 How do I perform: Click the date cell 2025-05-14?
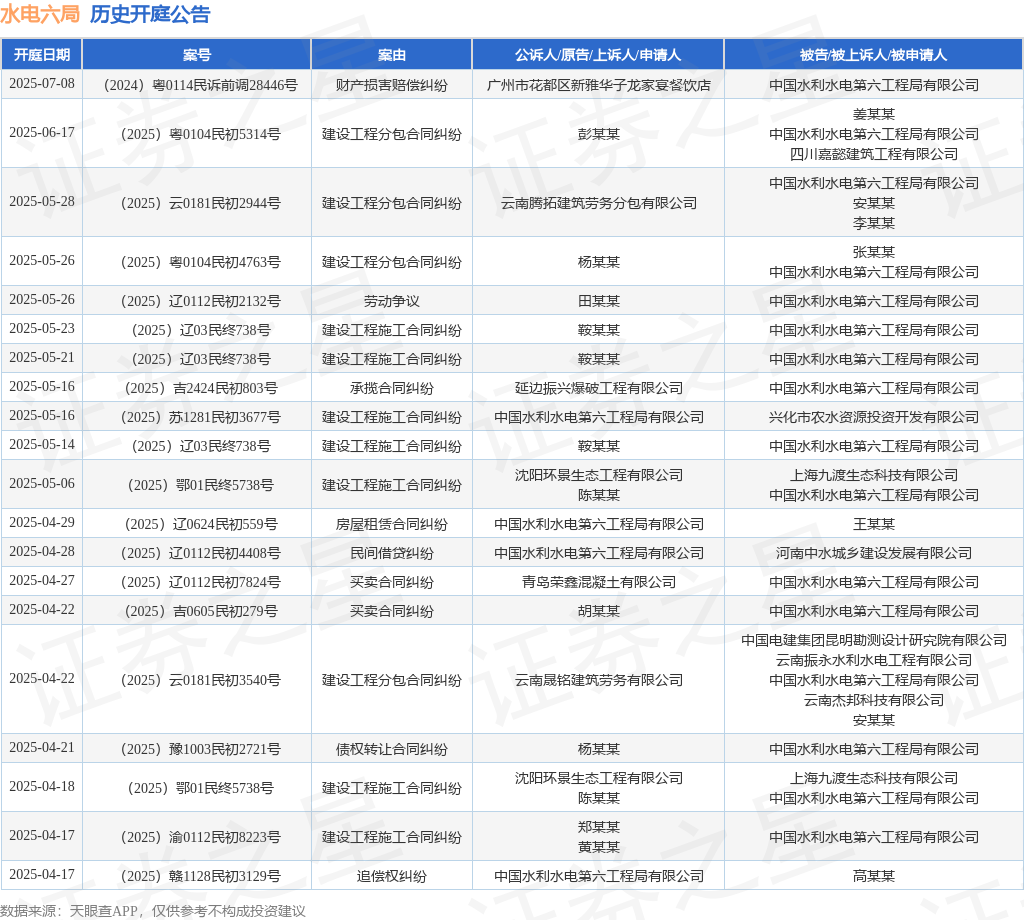point(42,445)
